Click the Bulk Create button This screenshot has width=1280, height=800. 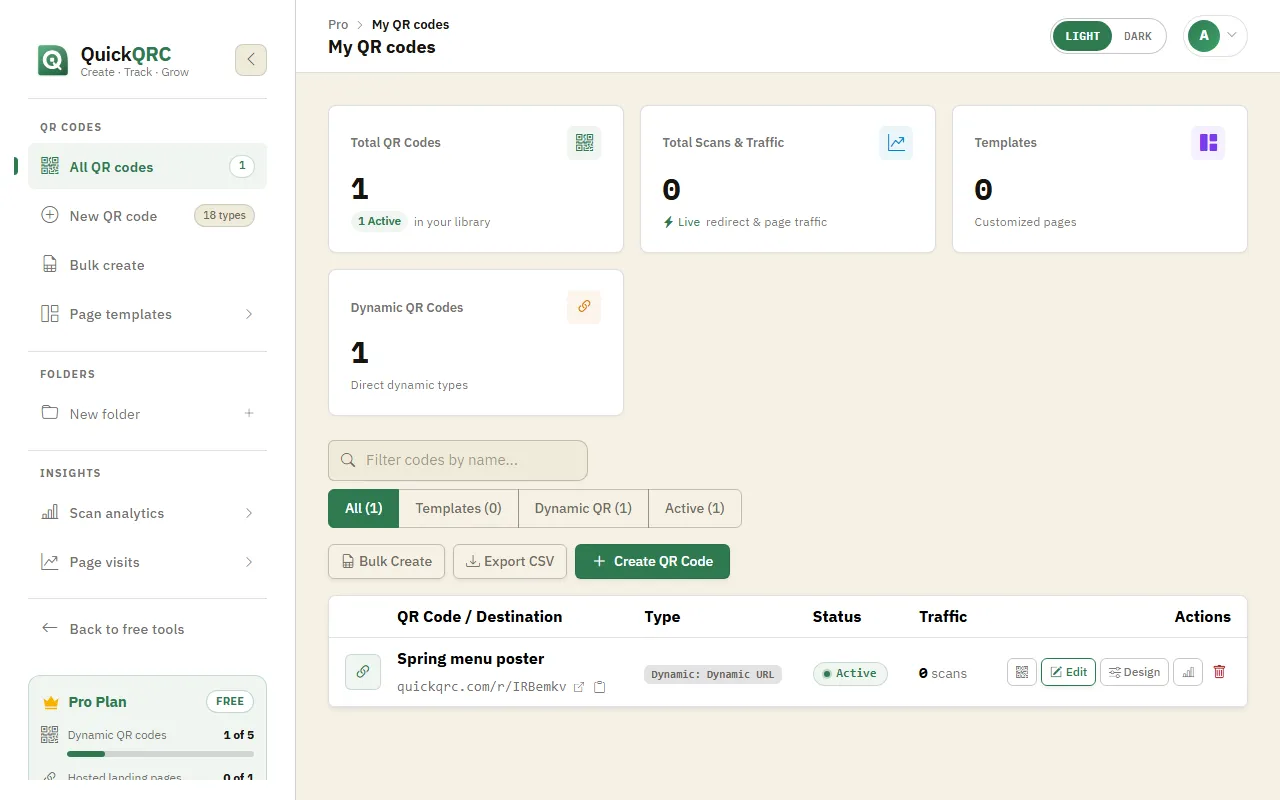point(387,561)
